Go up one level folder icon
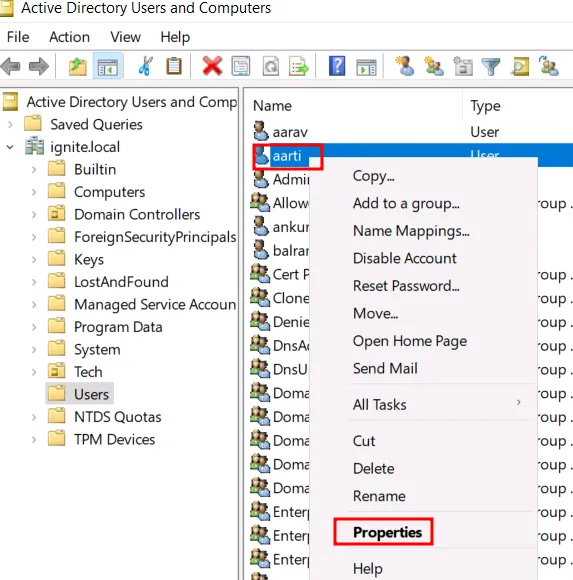 click(78, 67)
